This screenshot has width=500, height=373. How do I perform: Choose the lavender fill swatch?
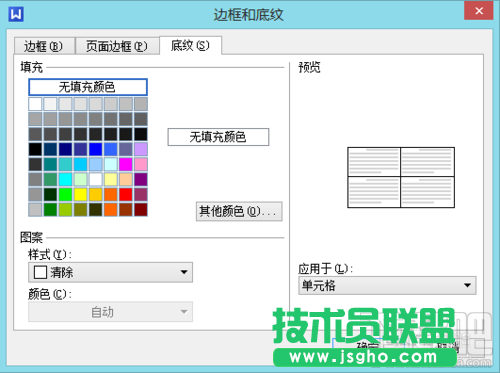(x=141, y=149)
